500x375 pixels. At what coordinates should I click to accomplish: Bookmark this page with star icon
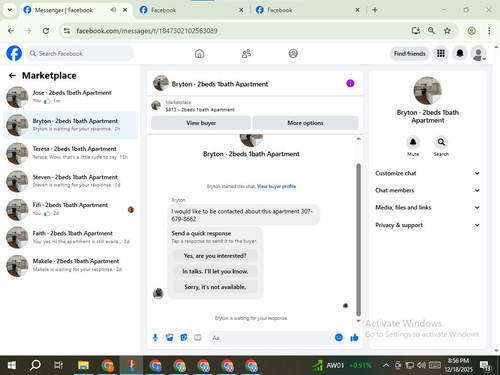[x=447, y=31]
